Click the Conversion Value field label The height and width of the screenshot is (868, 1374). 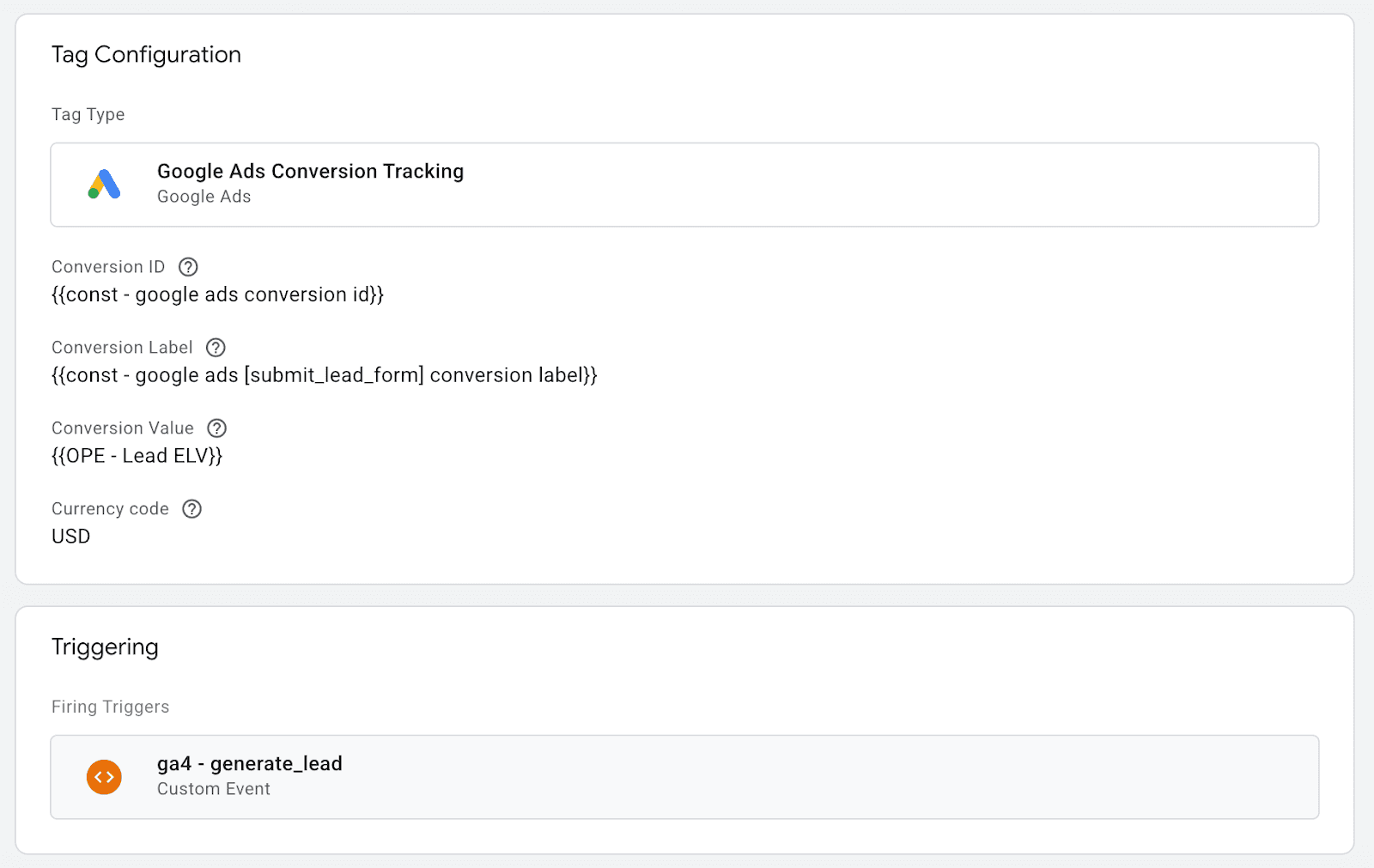pyautogui.click(x=123, y=428)
